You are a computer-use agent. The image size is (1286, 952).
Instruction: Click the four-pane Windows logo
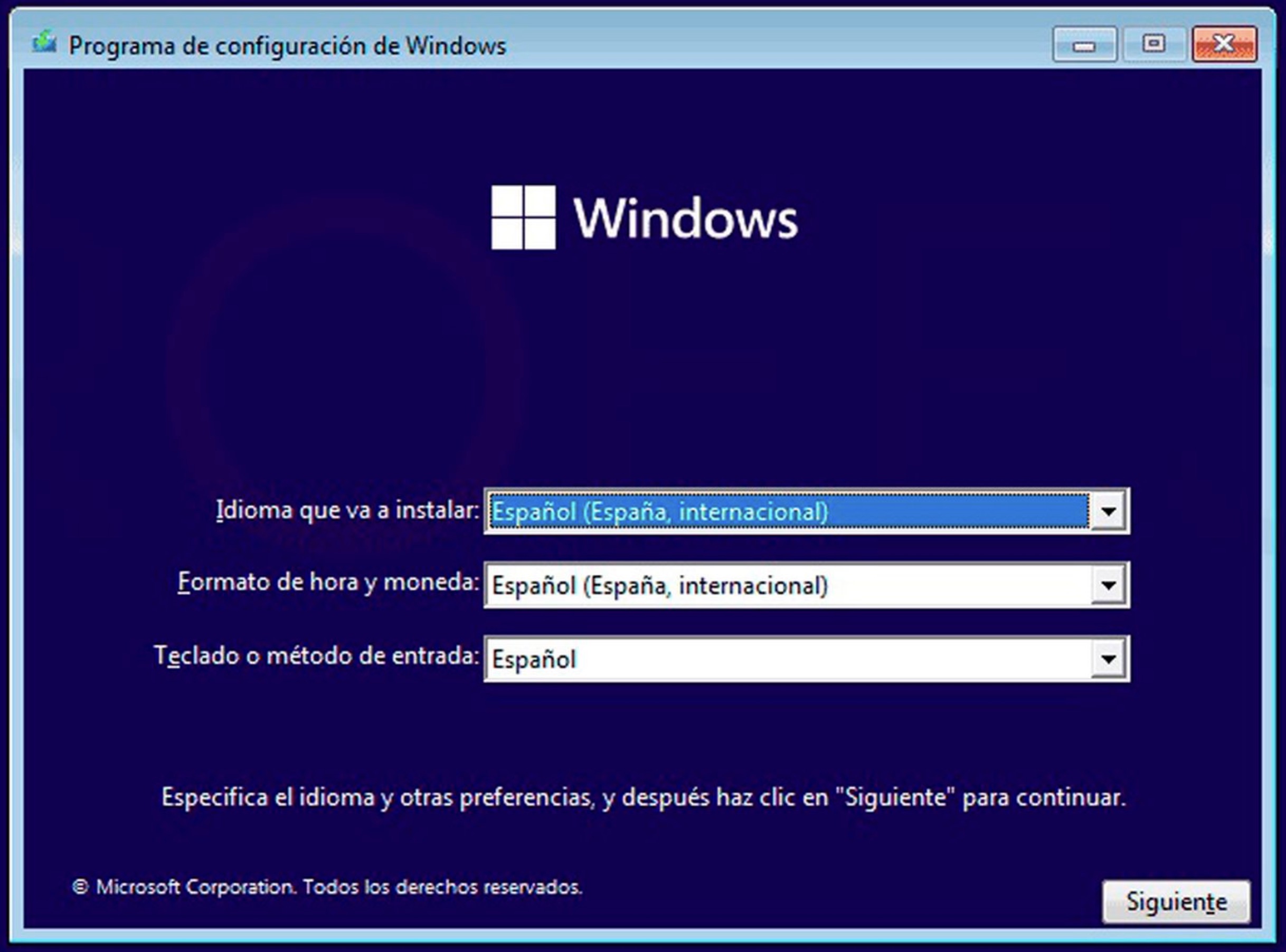tap(523, 217)
